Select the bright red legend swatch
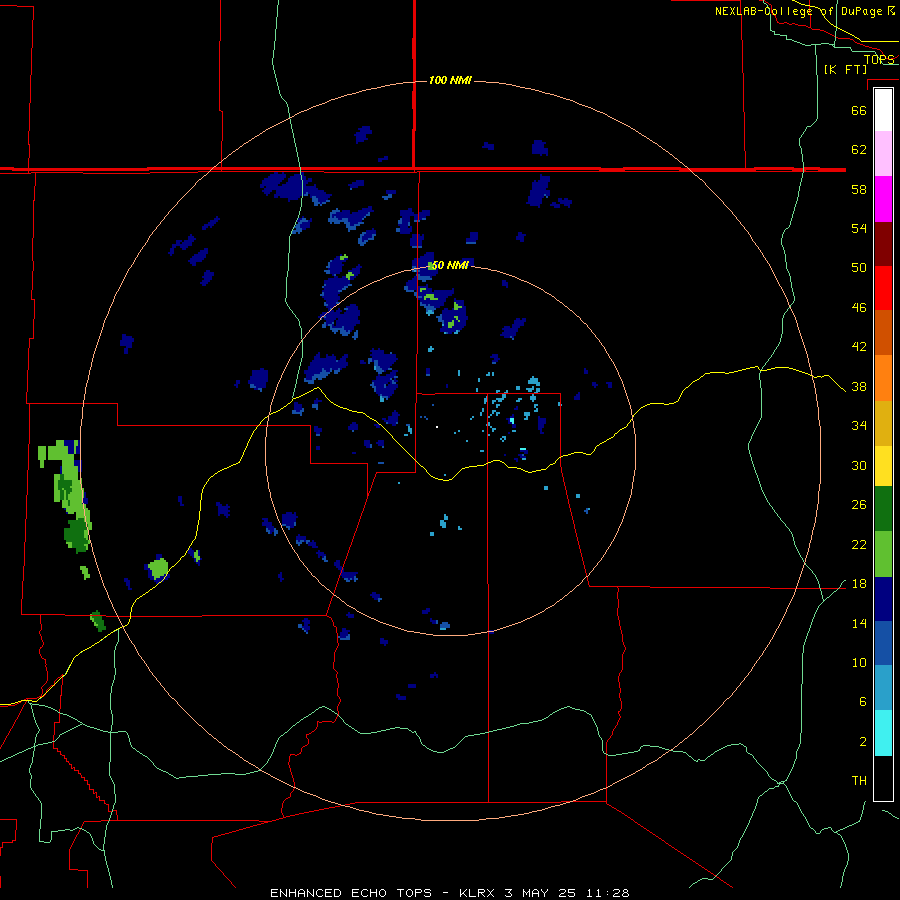Image resolution: width=900 pixels, height=900 pixels. tap(883, 288)
